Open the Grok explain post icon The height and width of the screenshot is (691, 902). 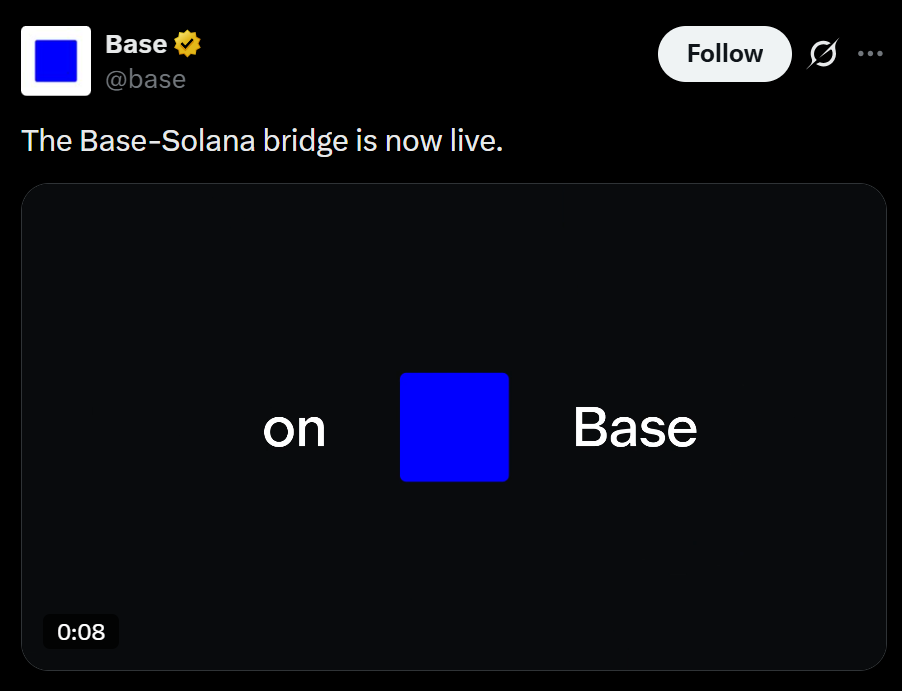822,54
